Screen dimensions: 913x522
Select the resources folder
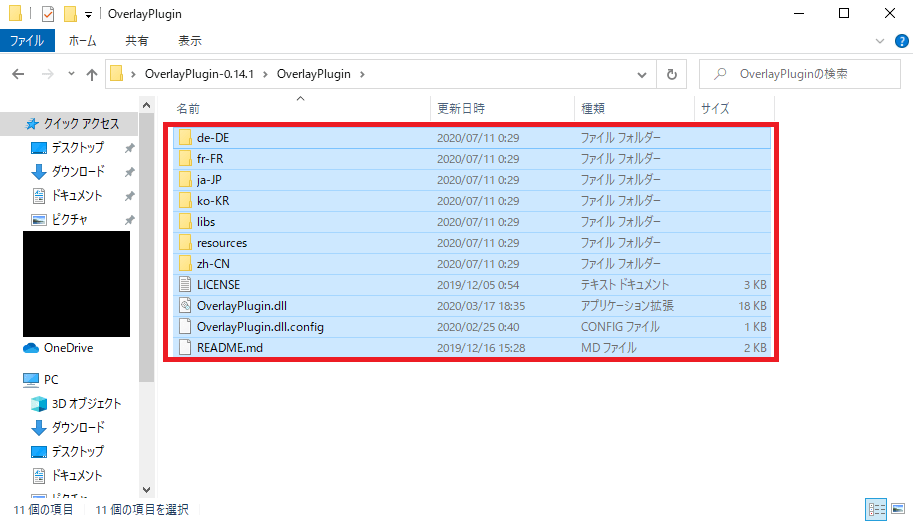(x=221, y=243)
